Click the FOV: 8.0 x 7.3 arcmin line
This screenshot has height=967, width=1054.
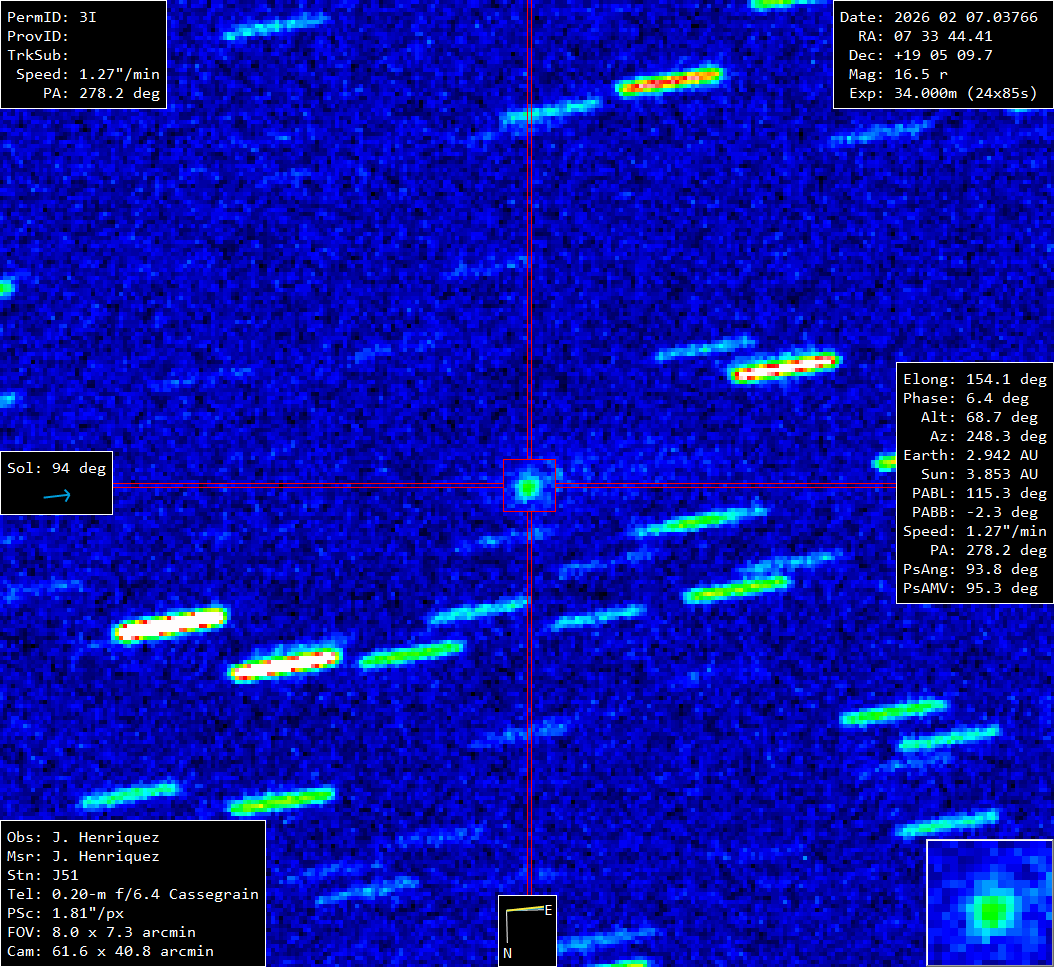tap(101, 933)
